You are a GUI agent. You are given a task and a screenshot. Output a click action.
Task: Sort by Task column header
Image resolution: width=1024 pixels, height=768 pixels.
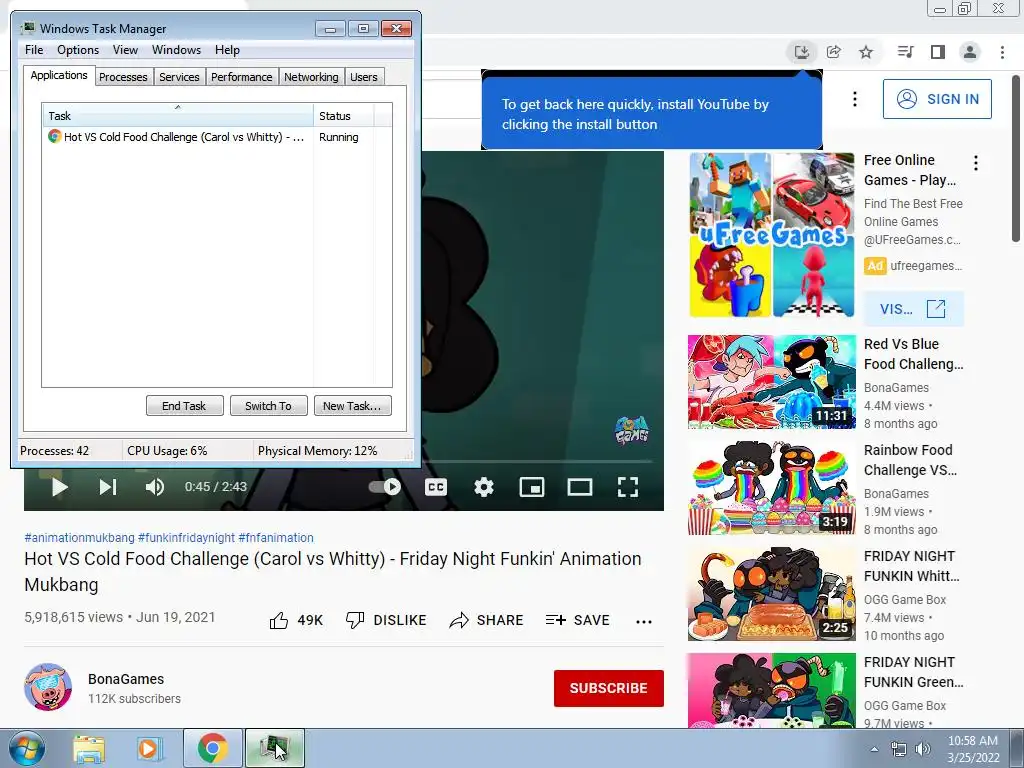click(178, 116)
